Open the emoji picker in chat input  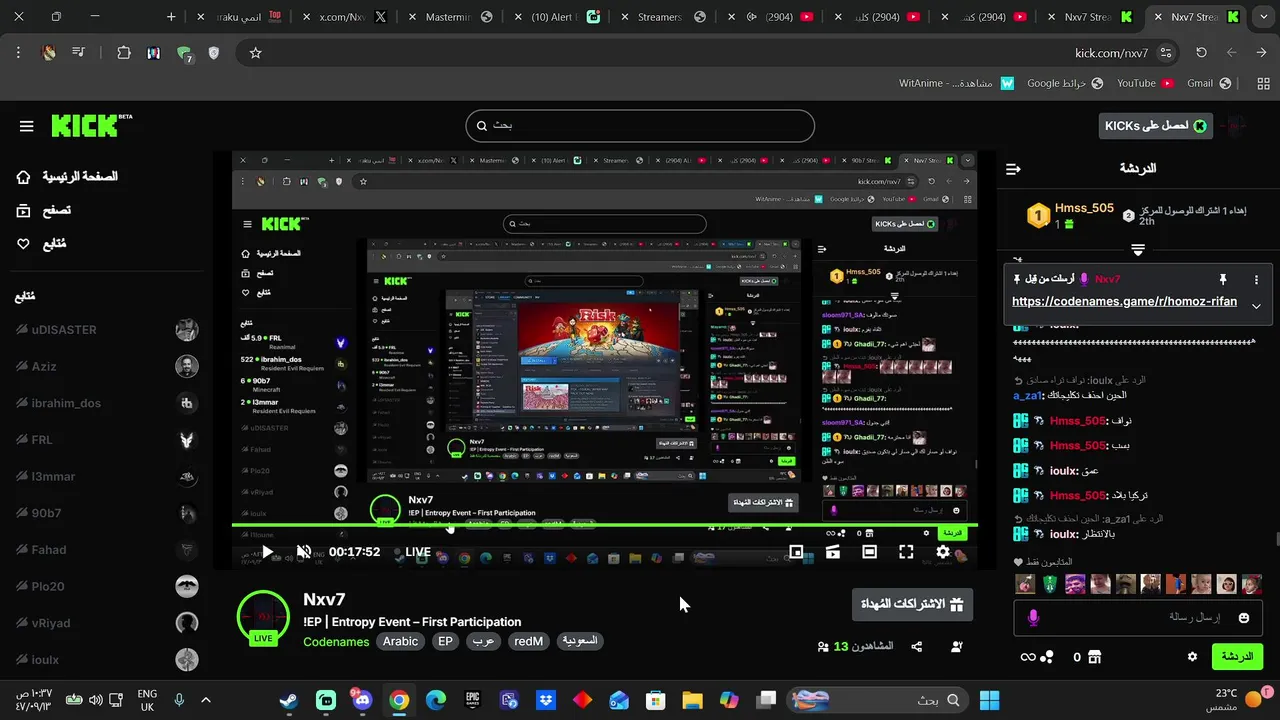[1244, 618]
